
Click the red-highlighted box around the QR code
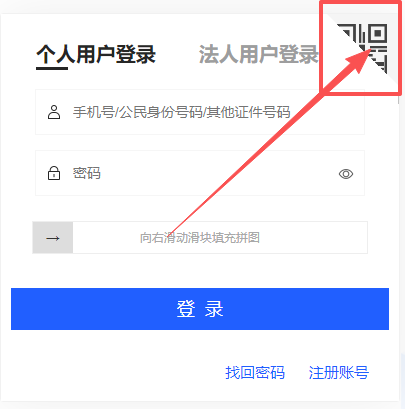coord(361,47)
